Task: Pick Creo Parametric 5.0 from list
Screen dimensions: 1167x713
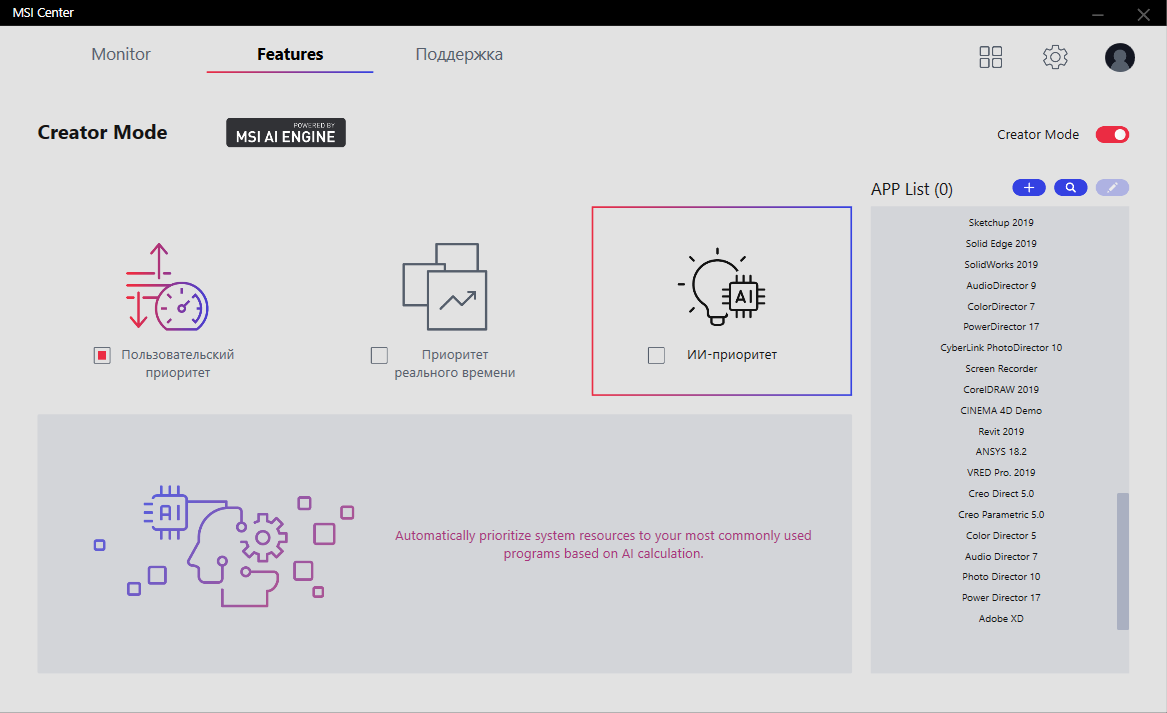Action: coord(1000,514)
